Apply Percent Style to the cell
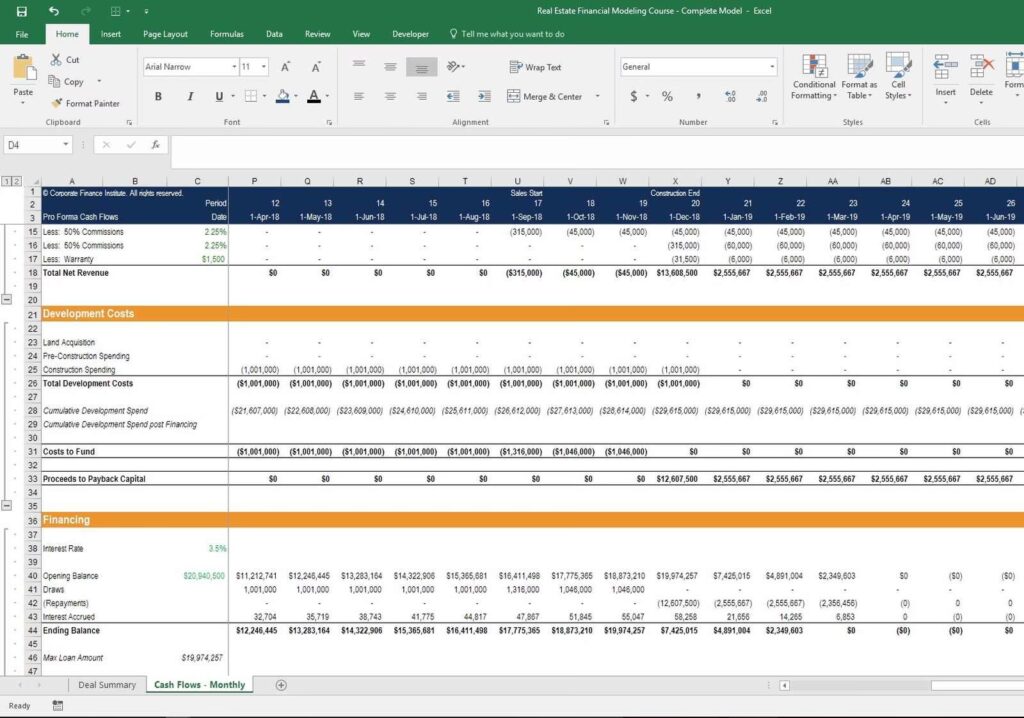This screenshot has height=718, width=1024. [x=667, y=97]
